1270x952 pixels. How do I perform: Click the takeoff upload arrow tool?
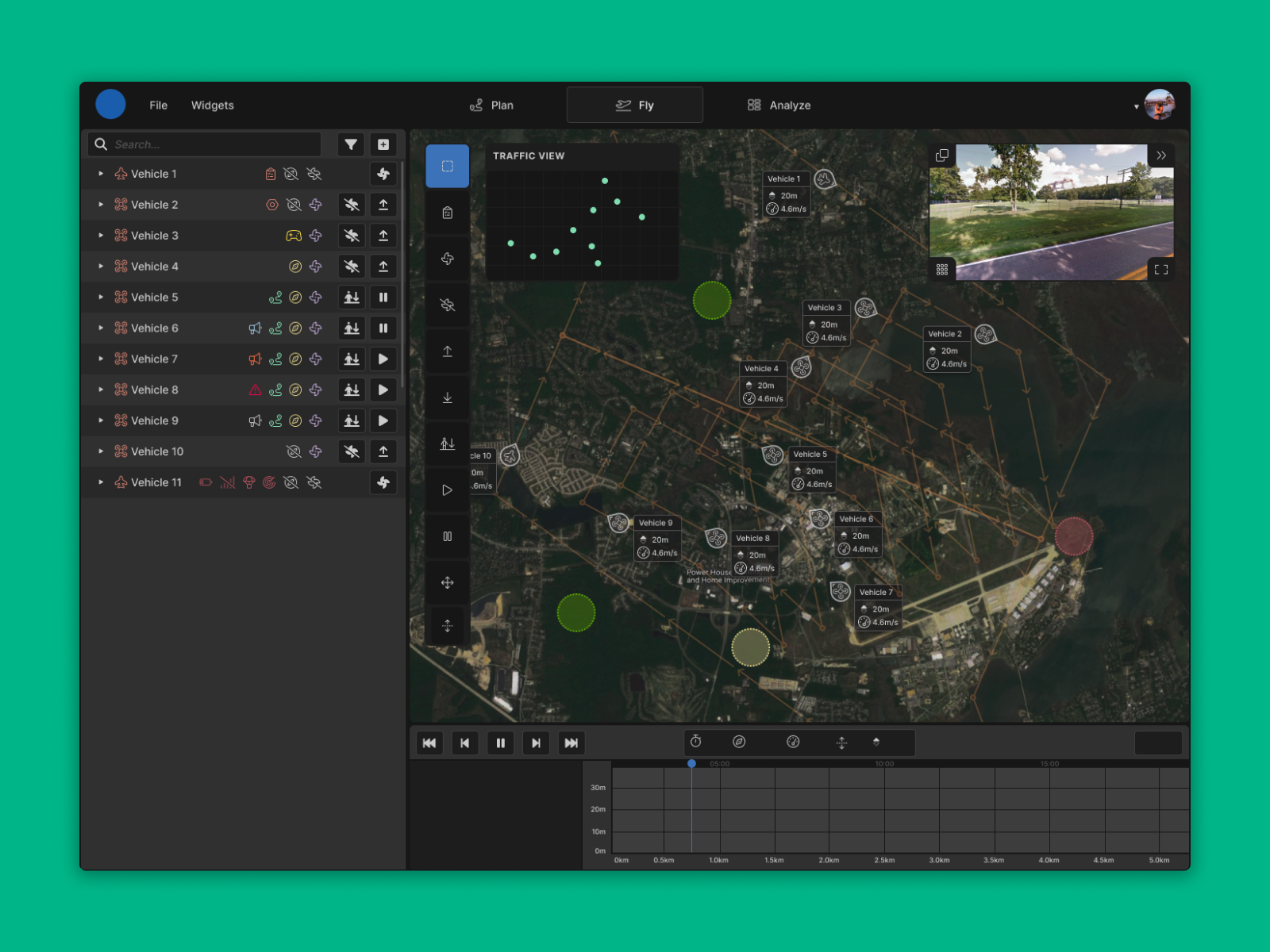[x=448, y=351]
